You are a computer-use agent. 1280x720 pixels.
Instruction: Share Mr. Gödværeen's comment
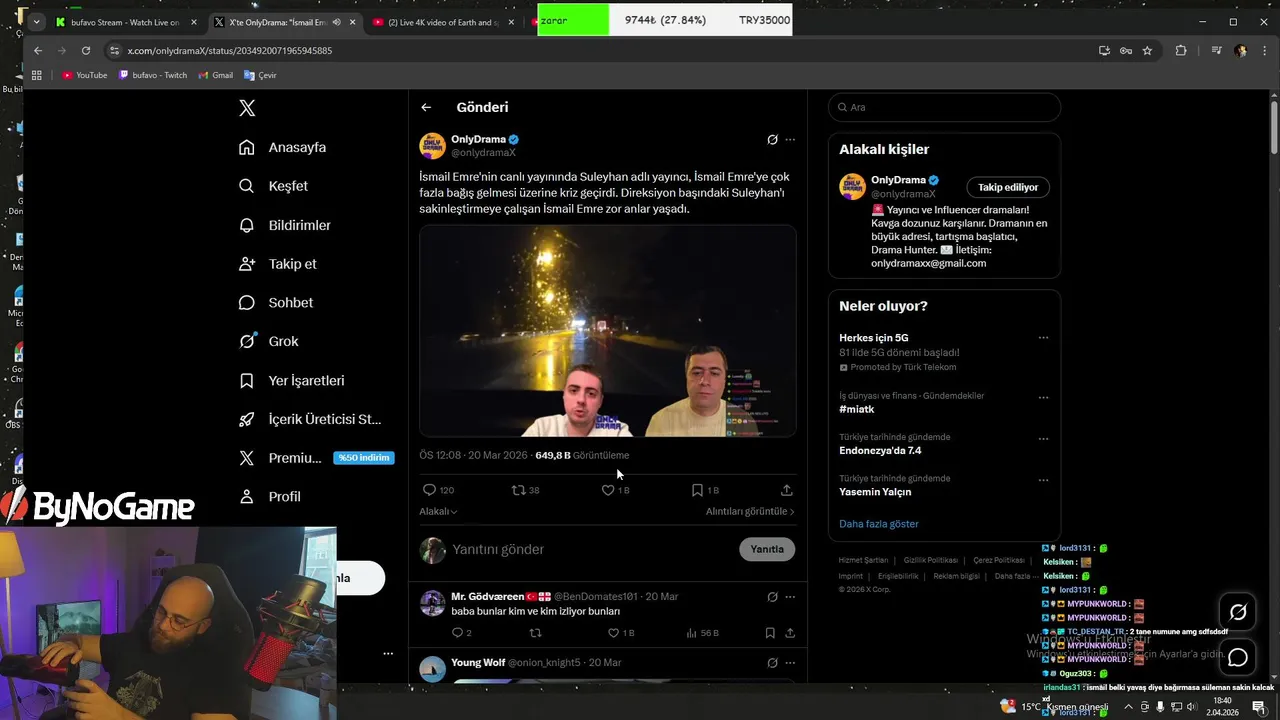pos(790,633)
